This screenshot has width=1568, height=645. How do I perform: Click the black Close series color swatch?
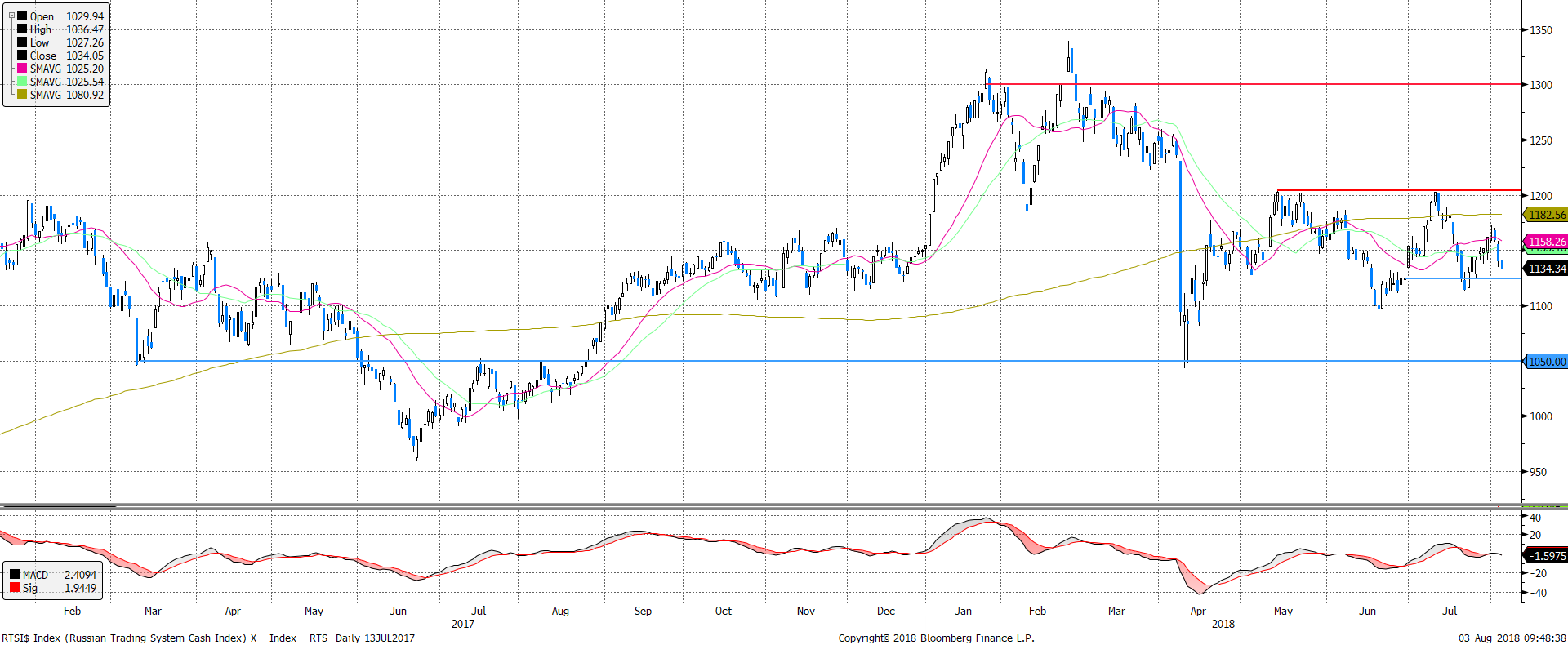pyautogui.click(x=22, y=56)
